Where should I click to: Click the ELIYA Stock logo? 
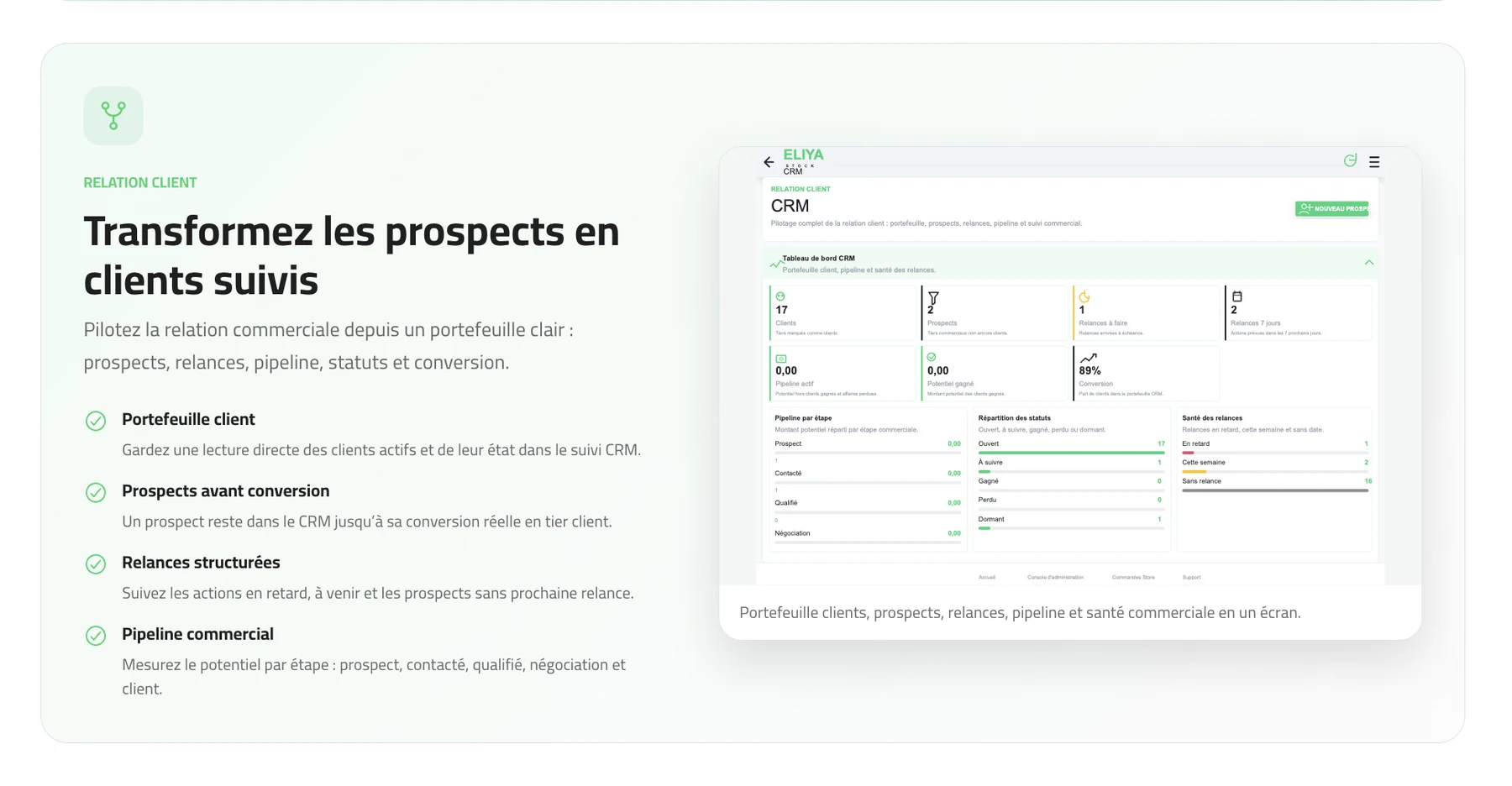803,158
